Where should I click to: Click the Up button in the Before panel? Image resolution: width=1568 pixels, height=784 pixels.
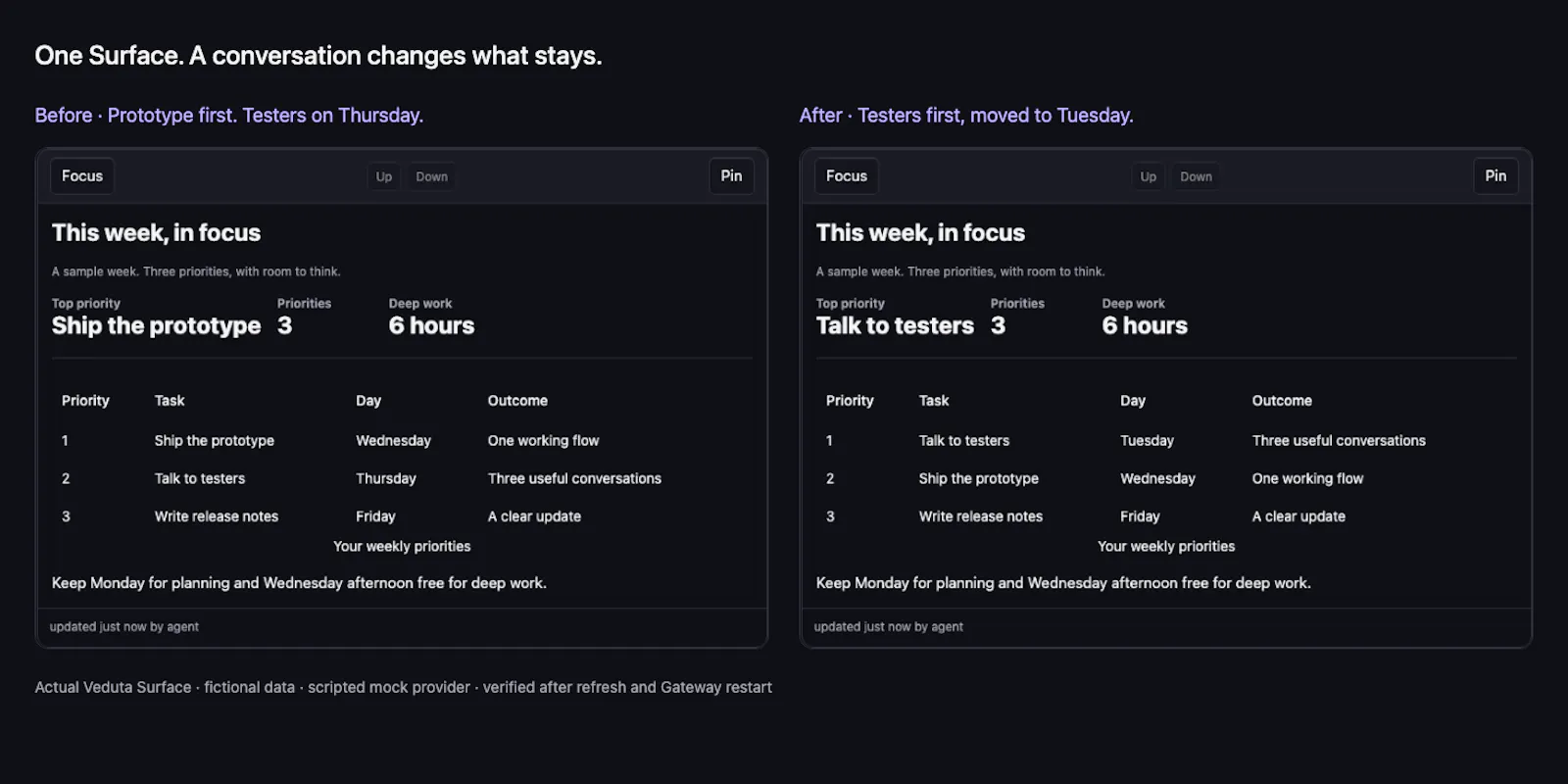coord(384,176)
